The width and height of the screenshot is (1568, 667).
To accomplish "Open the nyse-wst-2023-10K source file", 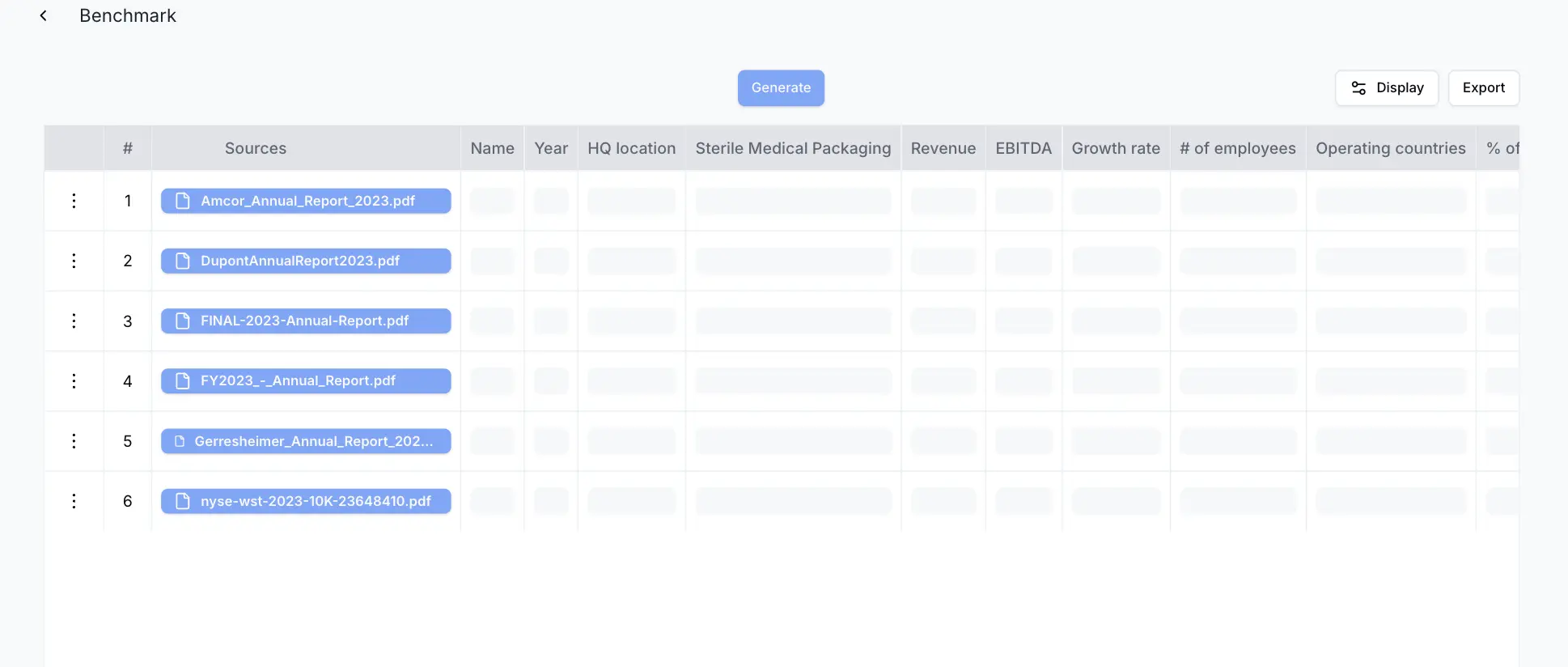I will click(305, 501).
